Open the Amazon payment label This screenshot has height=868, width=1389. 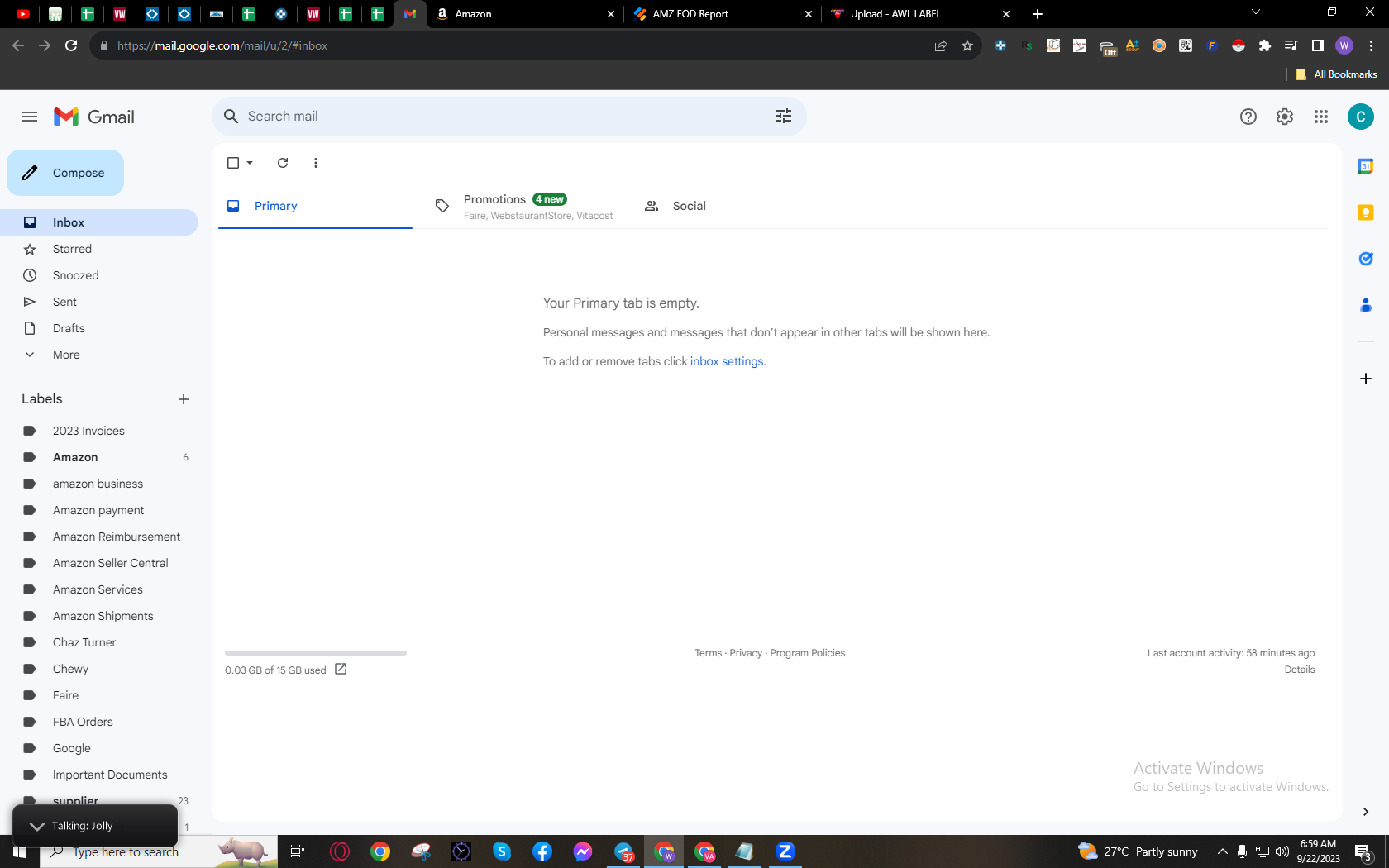click(x=99, y=510)
